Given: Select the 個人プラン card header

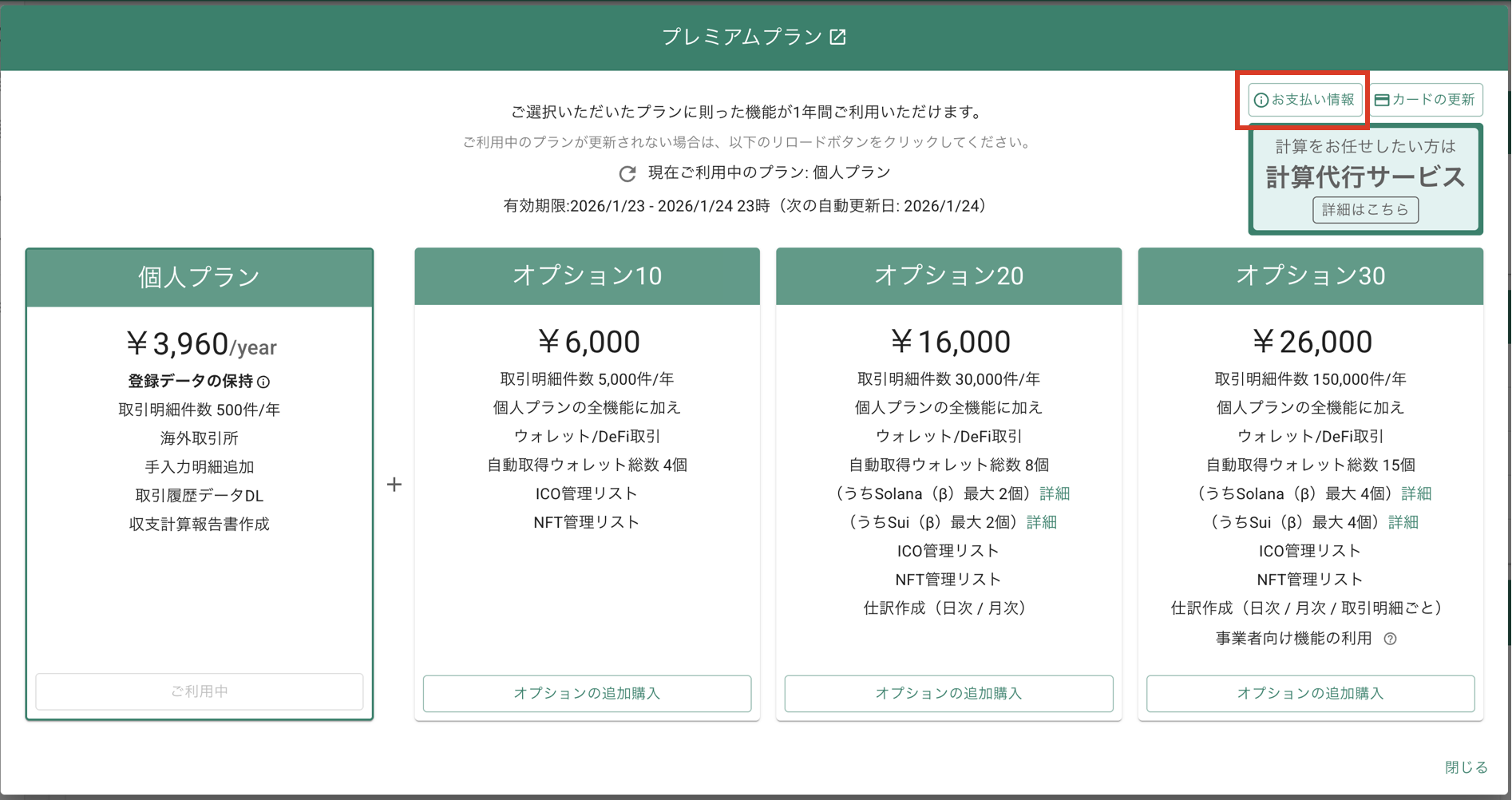Looking at the screenshot, I should pyautogui.click(x=200, y=277).
